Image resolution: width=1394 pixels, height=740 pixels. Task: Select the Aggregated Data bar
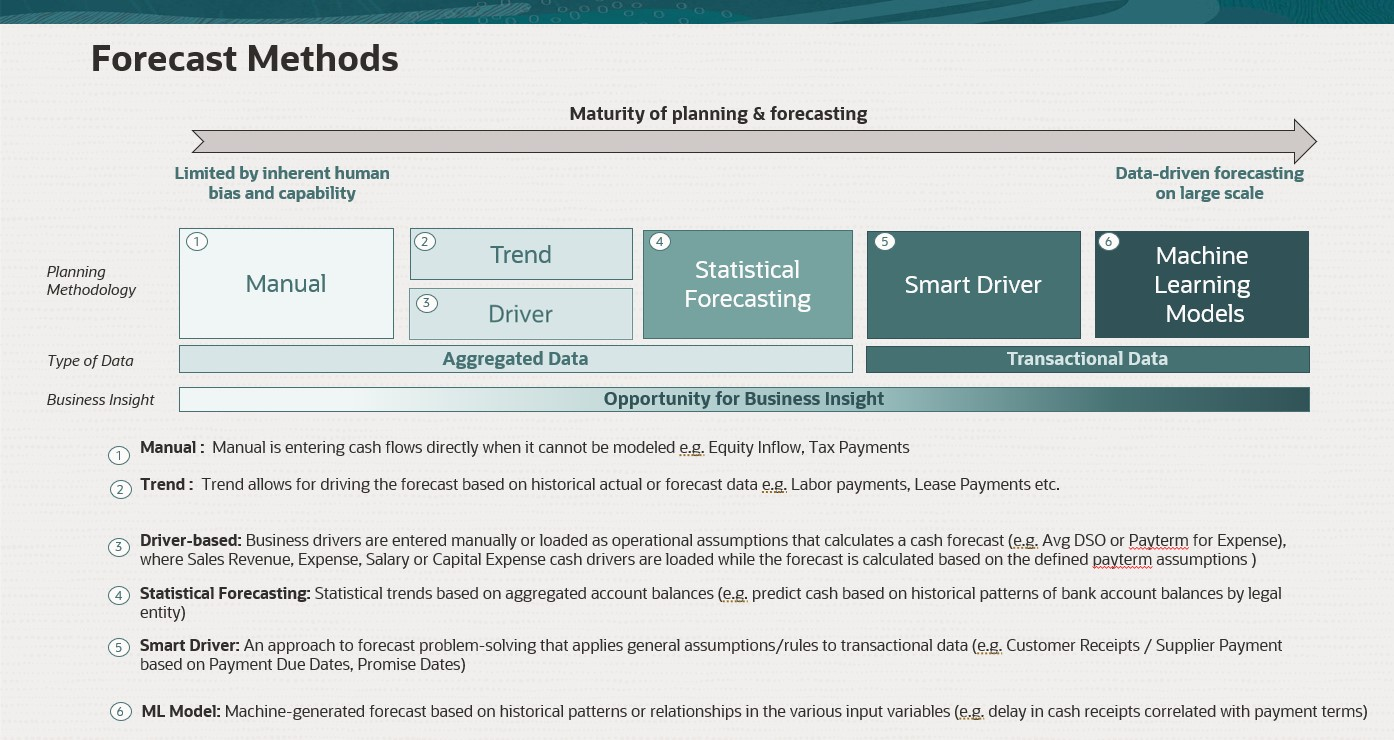click(515, 359)
